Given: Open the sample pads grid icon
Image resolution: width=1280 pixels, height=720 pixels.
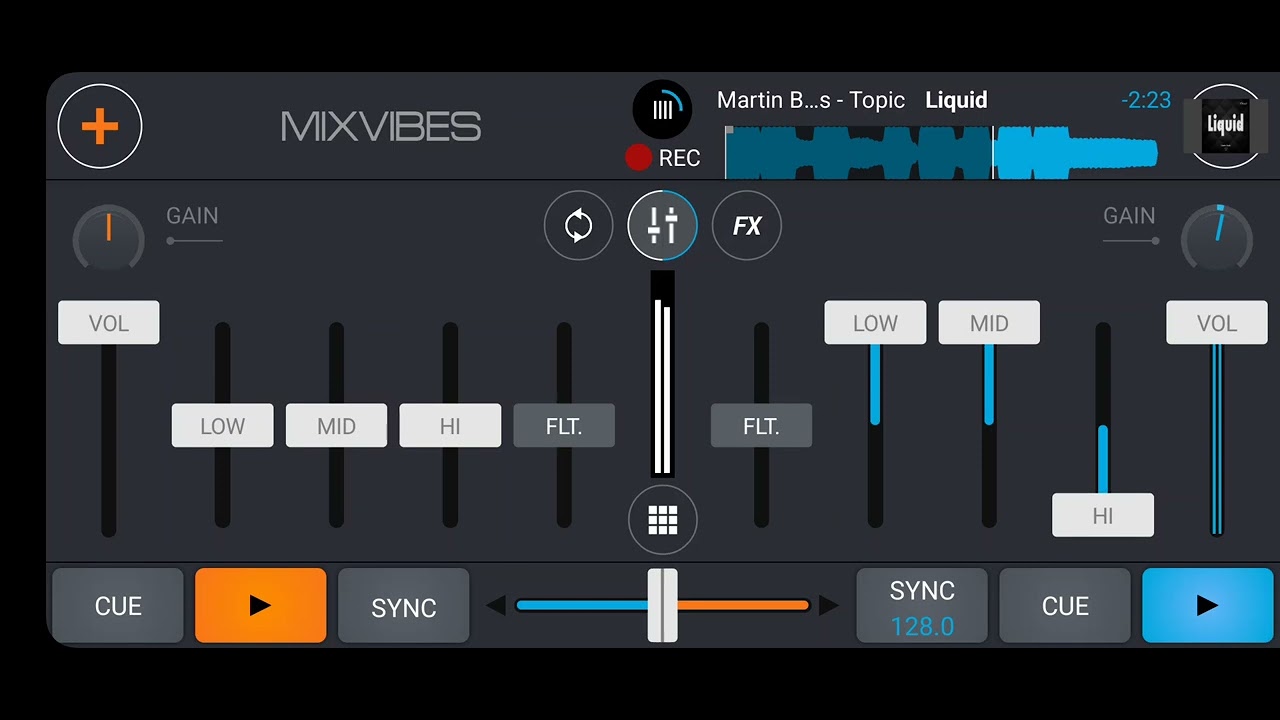Looking at the screenshot, I should [663, 520].
